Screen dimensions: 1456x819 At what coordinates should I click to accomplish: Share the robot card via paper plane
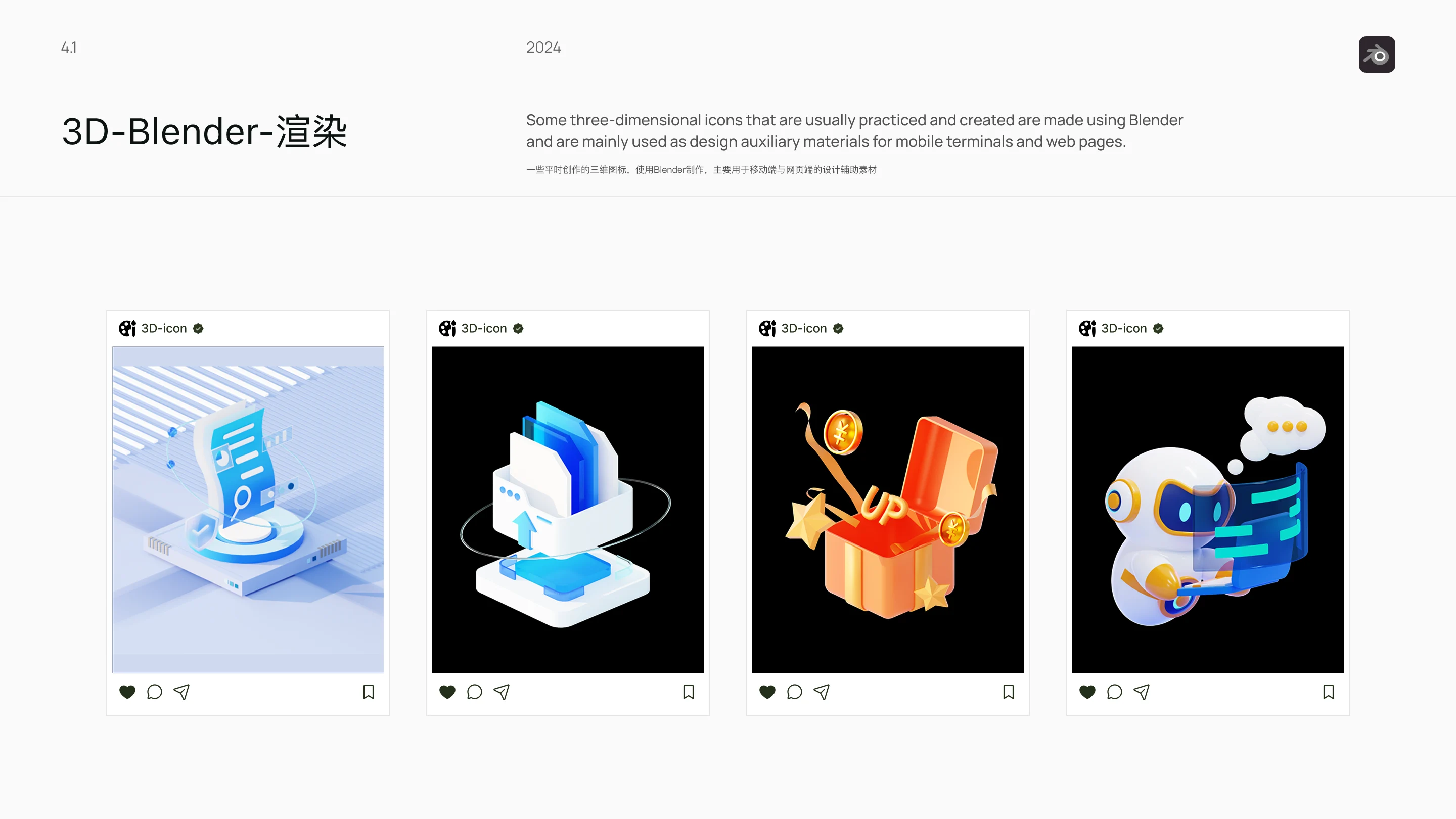point(1141,692)
